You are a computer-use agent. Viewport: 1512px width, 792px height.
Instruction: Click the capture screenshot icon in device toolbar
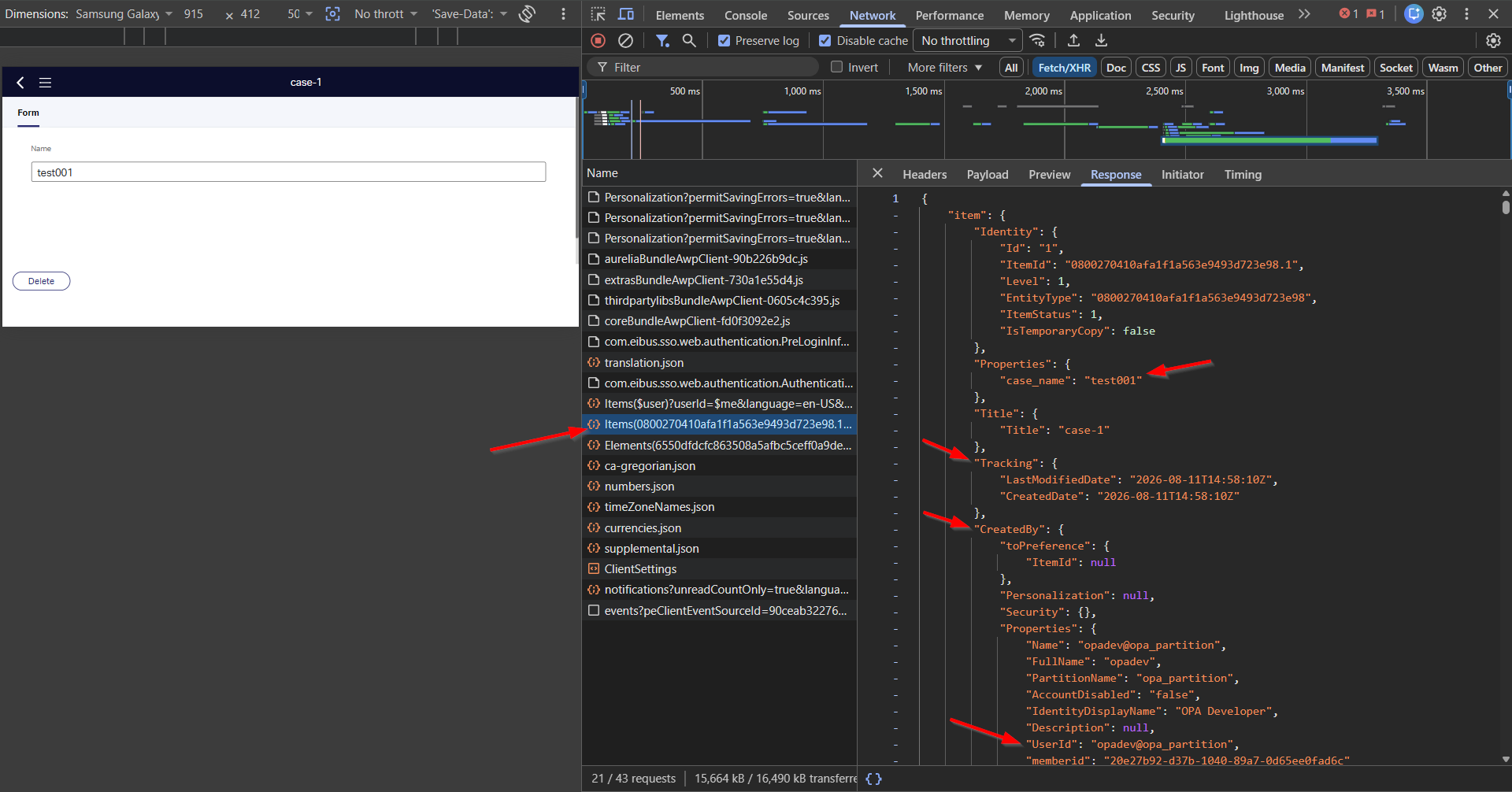point(333,13)
